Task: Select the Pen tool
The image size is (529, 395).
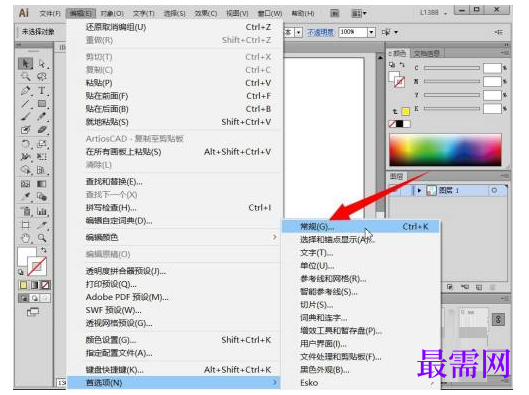Action: pos(26,90)
